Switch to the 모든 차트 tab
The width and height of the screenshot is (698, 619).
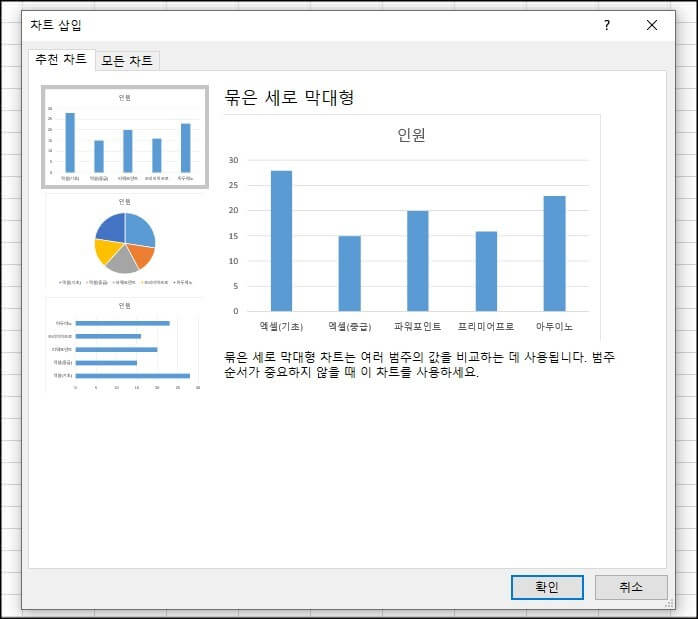[x=127, y=61]
